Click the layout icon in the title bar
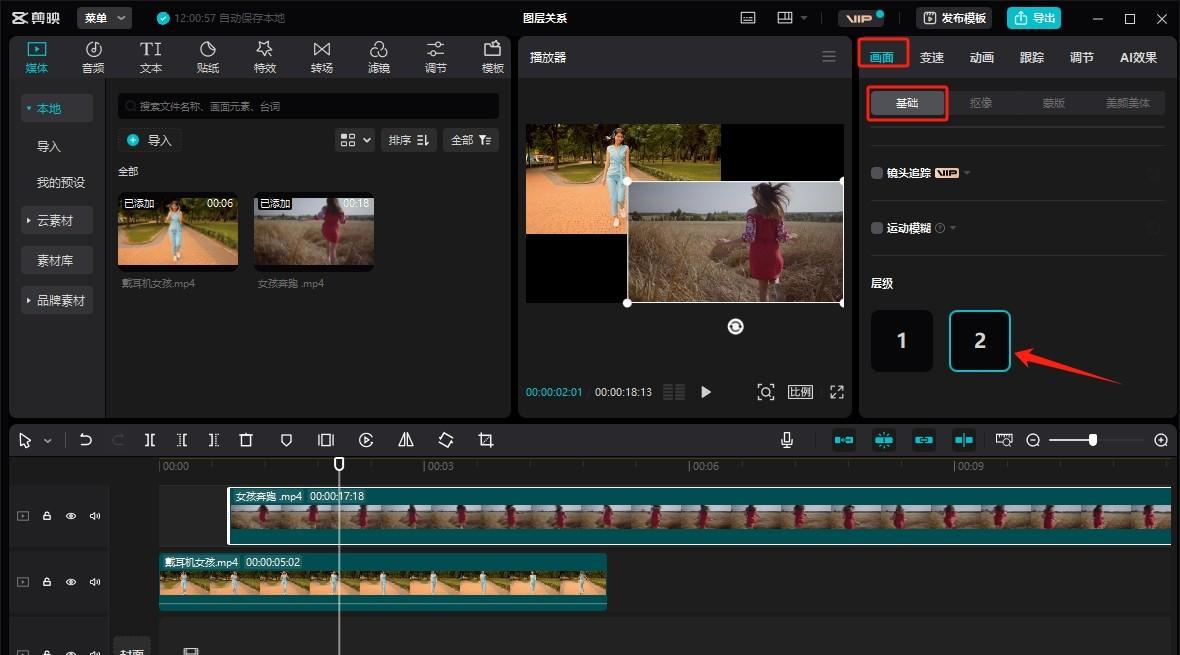This screenshot has width=1180, height=655. click(785, 18)
